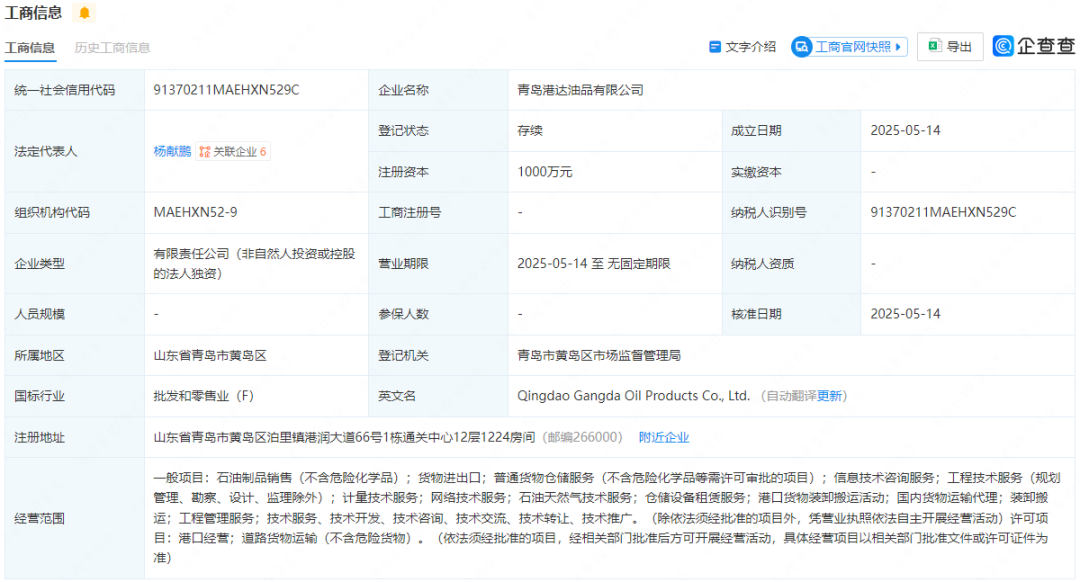This screenshot has width=1080, height=582.
Task: Click the 经营范围 label cell
Action: point(74,518)
